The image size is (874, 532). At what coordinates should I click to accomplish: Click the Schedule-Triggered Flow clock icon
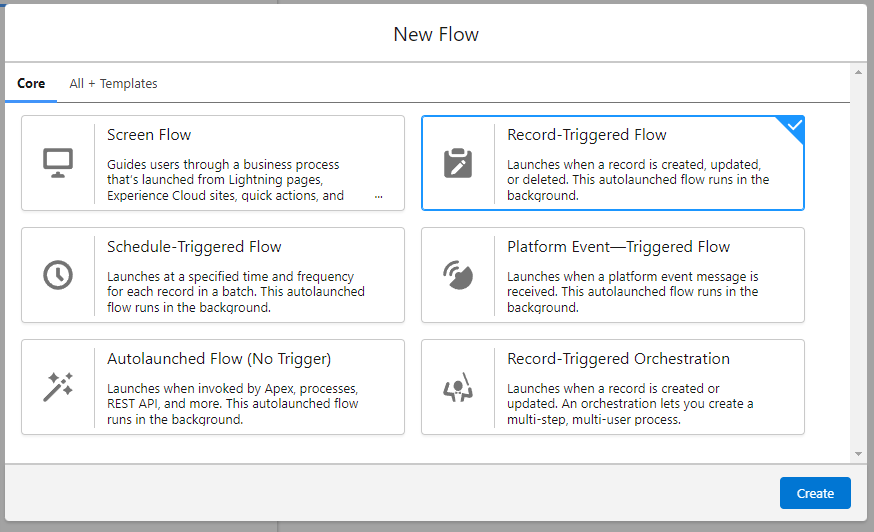pos(58,275)
